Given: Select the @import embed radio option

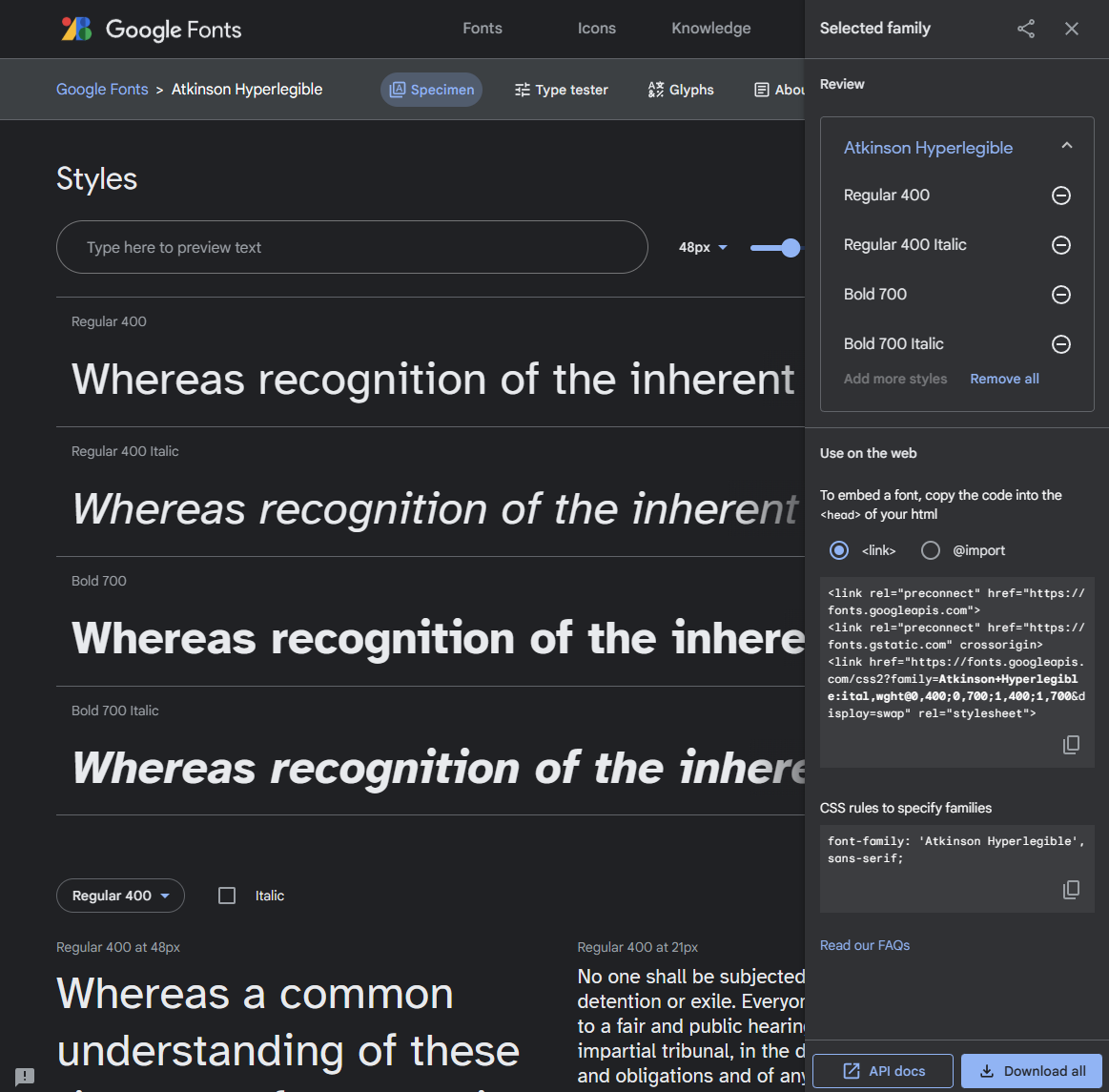Looking at the screenshot, I should (x=930, y=550).
